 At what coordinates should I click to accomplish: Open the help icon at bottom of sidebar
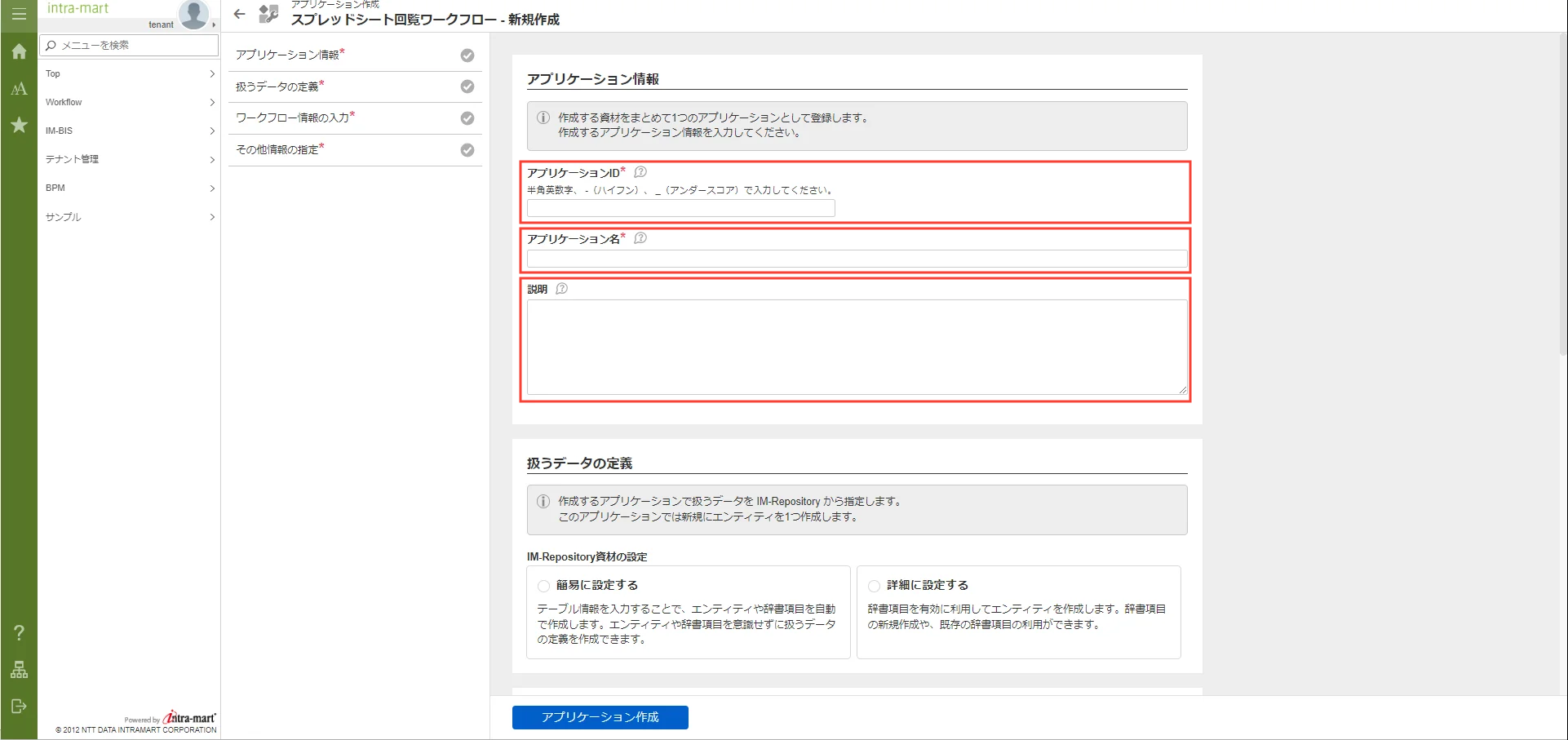pos(18,631)
